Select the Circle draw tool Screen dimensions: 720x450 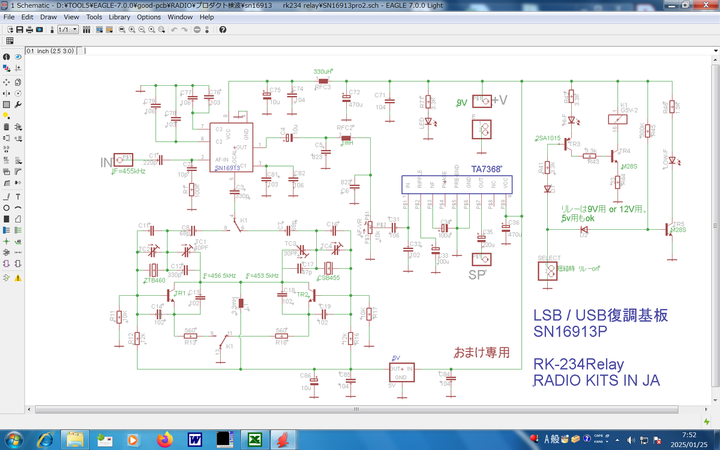(x=6, y=208)
